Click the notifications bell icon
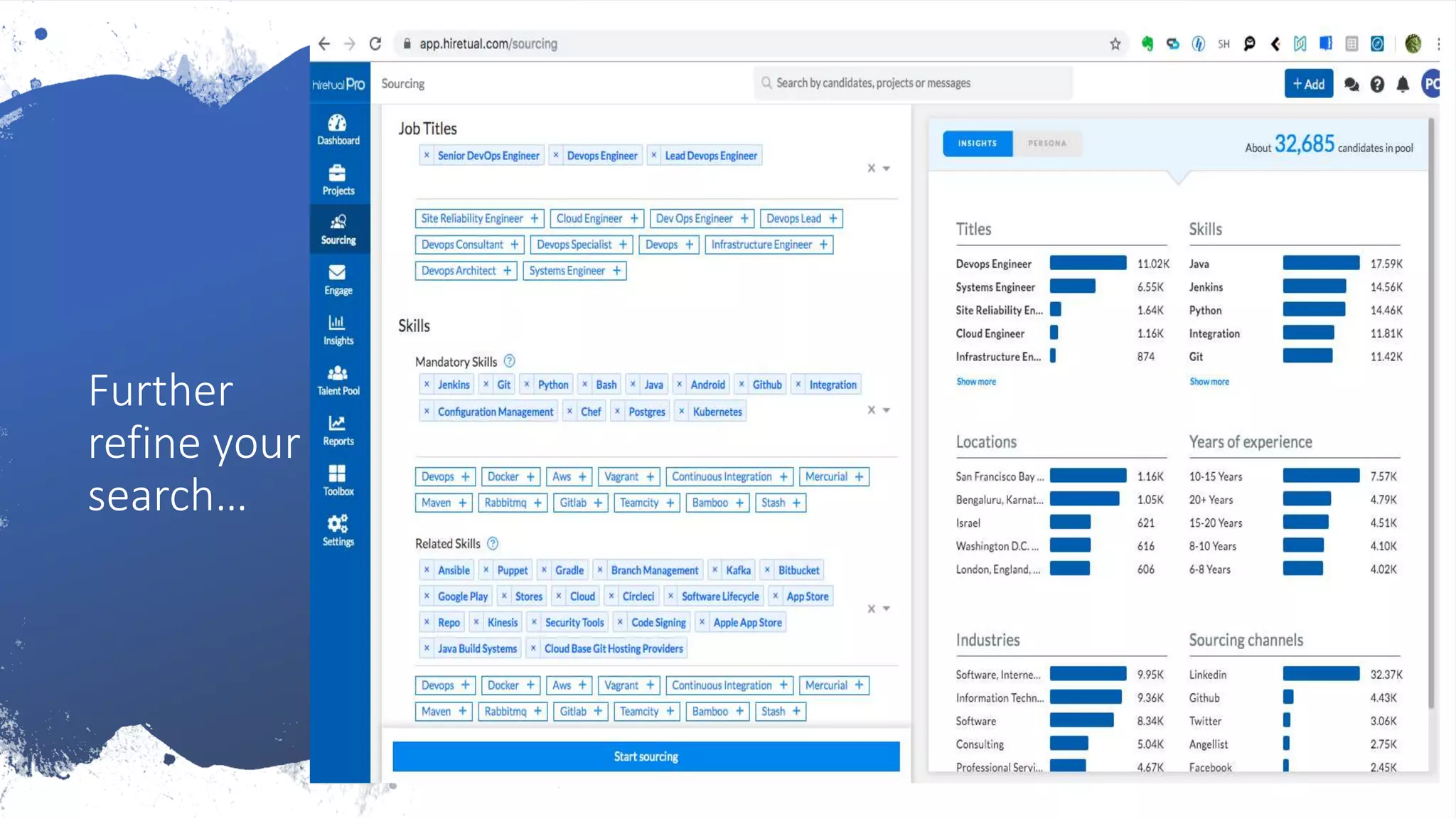This screenshot has width=1456, height=819. pos(1402,85)
